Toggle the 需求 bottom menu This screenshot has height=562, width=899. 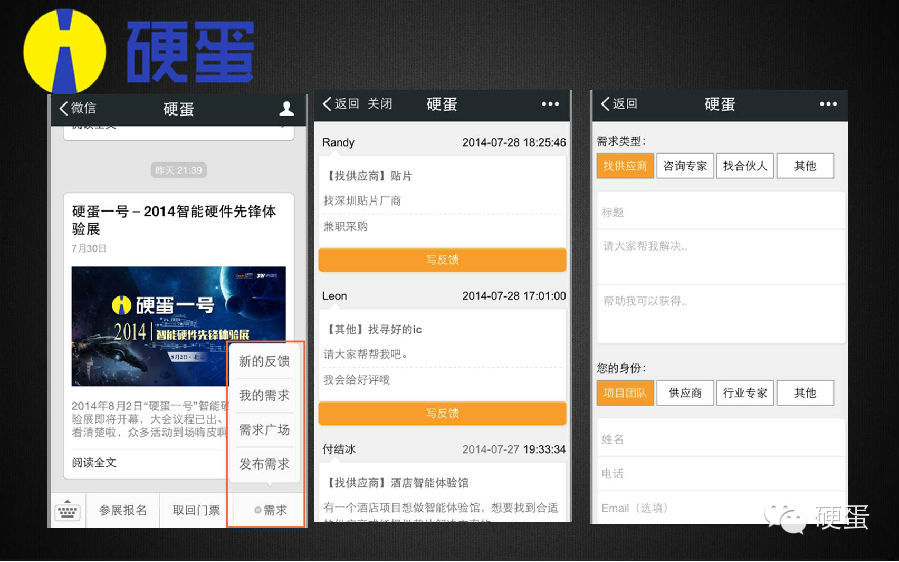click(269, 510)
